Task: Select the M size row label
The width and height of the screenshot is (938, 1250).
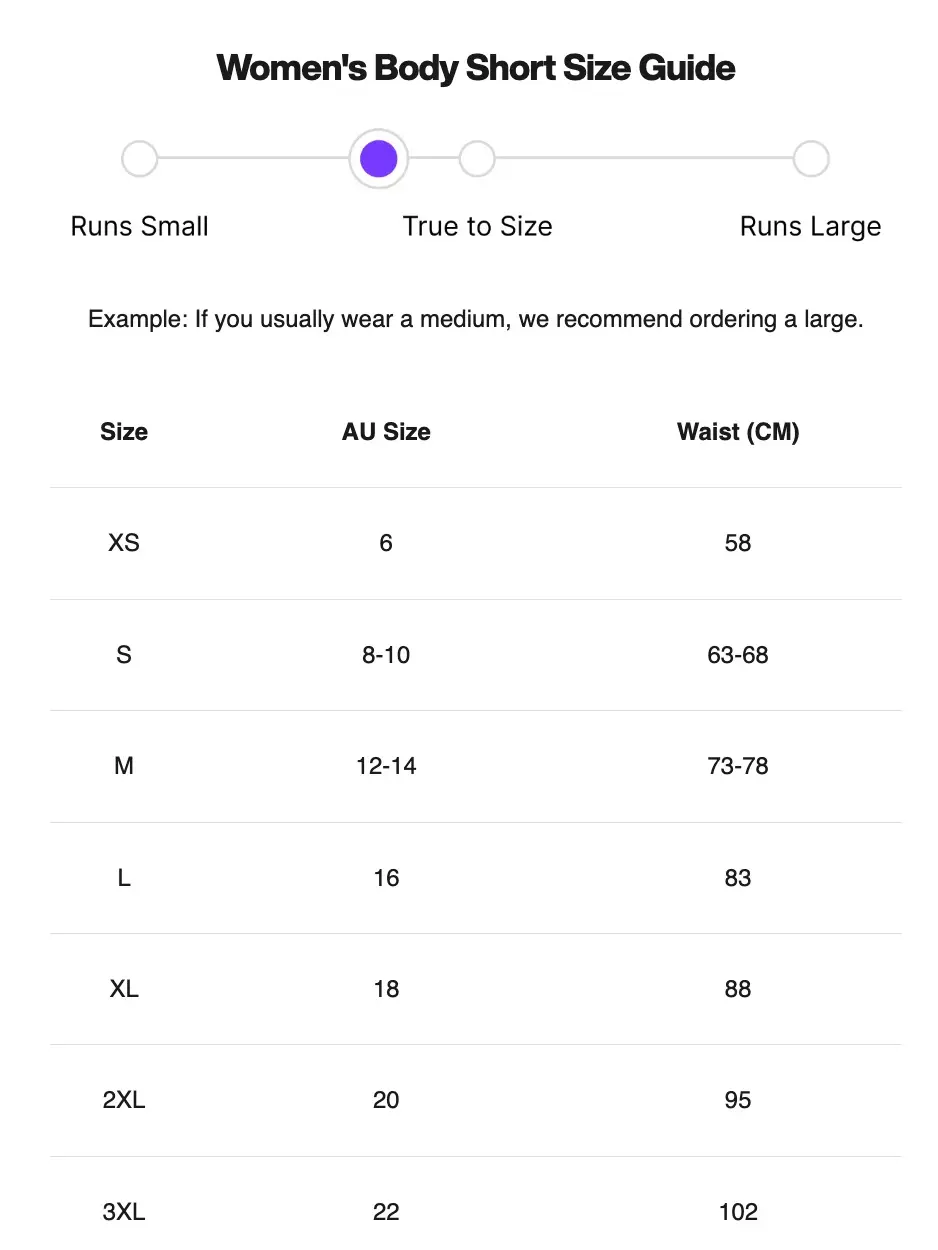Action: point(124,766)
